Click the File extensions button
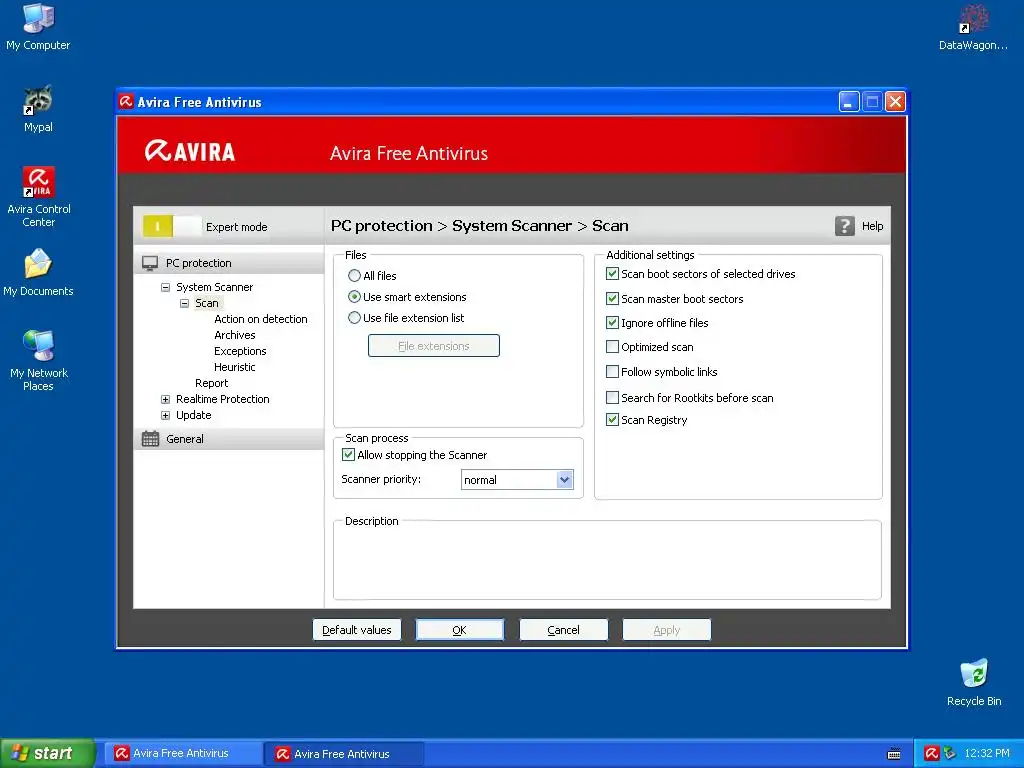Screen dimensions: 1024x768 click(x=434, y=345)
